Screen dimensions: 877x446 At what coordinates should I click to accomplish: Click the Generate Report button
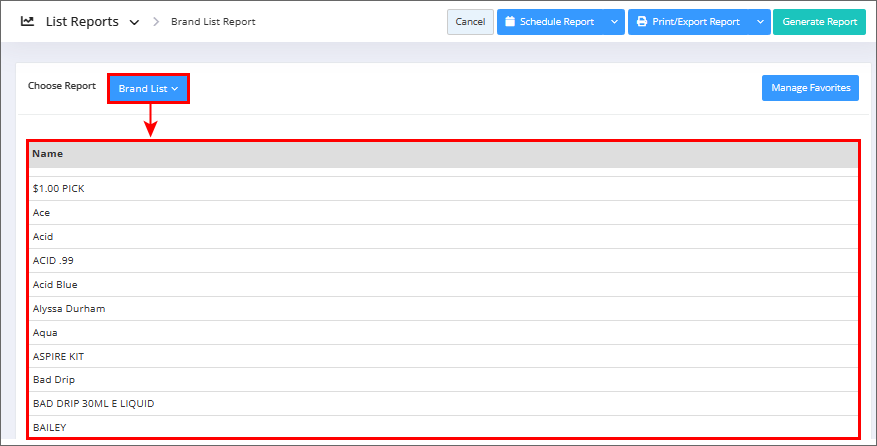point(819,22)
